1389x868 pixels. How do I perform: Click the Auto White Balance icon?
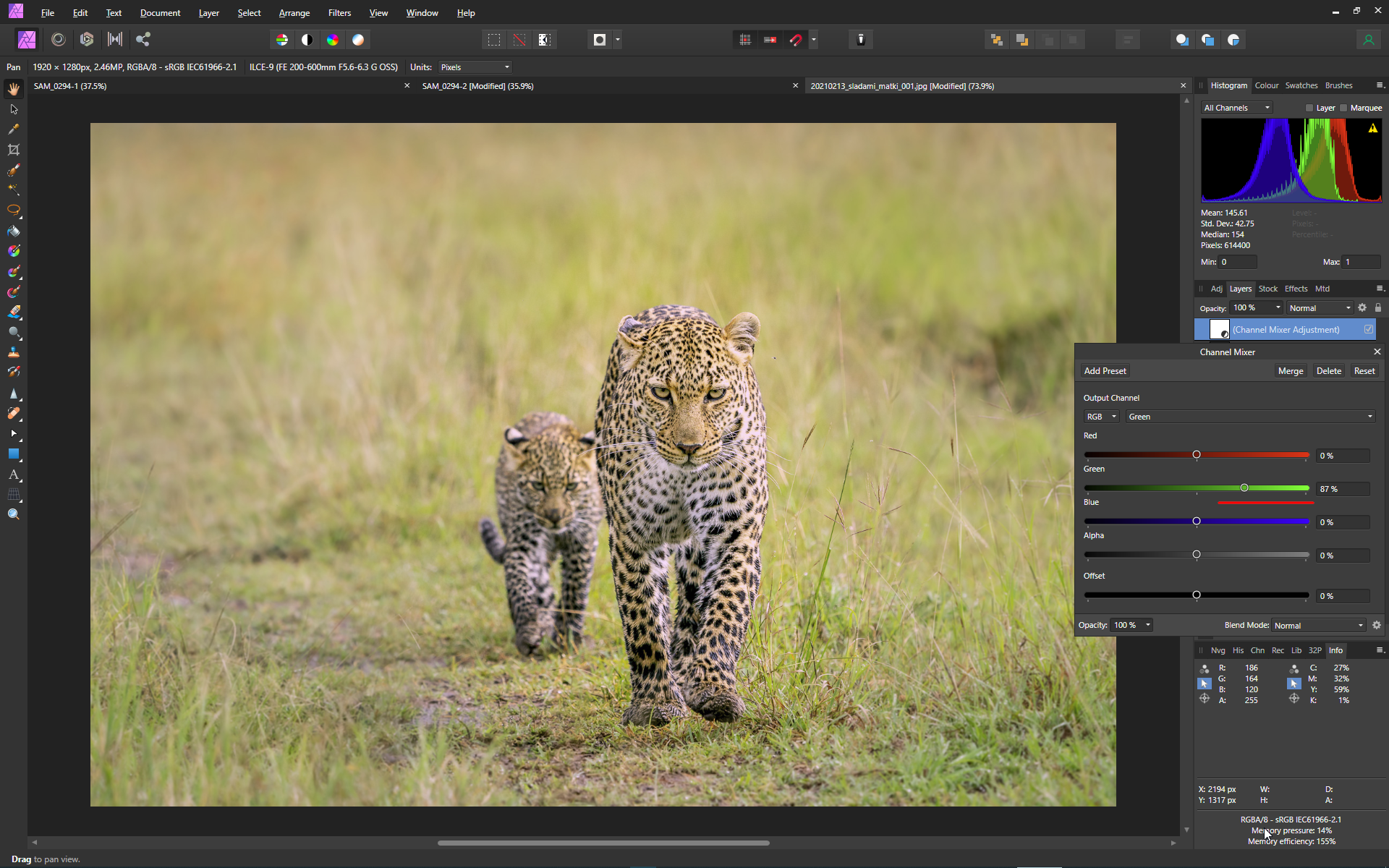[358, 40]
